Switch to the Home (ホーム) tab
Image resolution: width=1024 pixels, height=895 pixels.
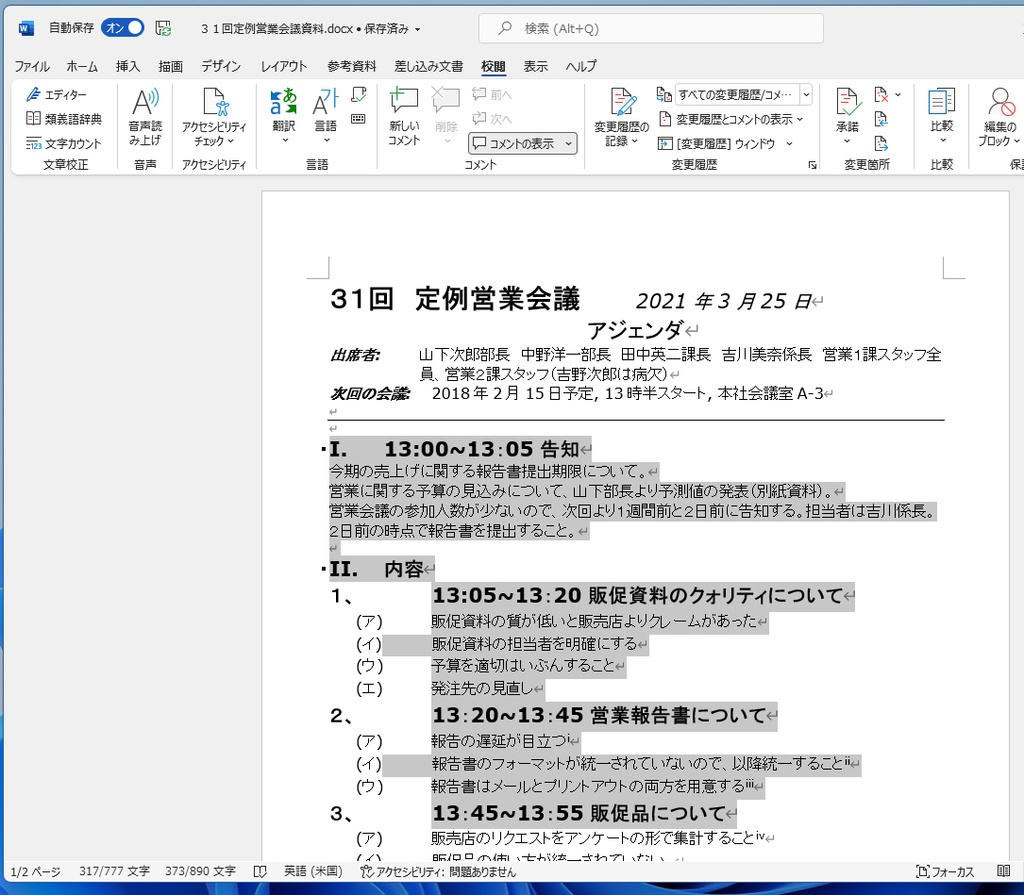82,66
